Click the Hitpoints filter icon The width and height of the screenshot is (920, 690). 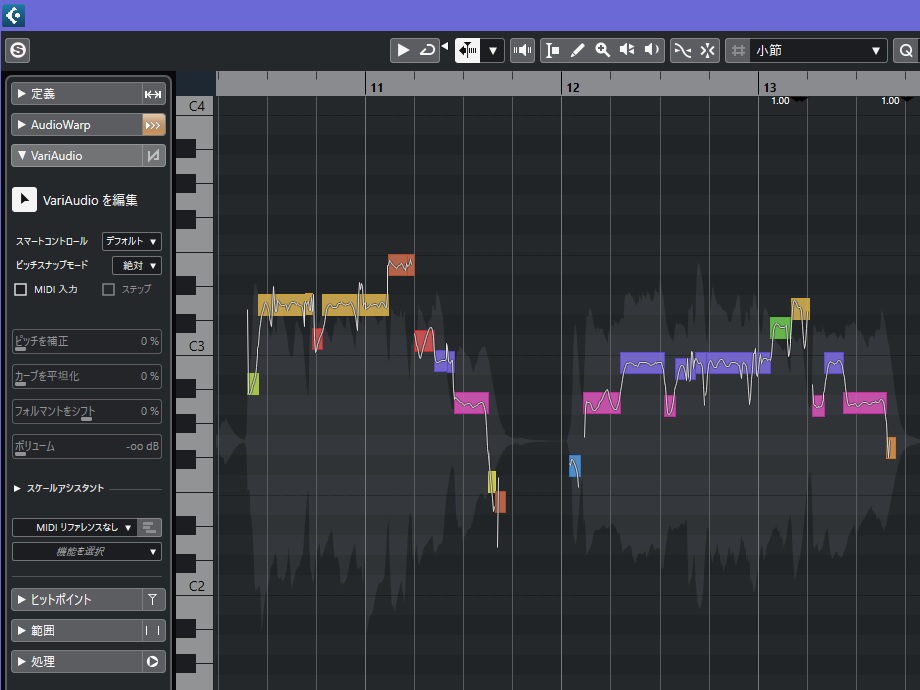[x=153, y=600]
